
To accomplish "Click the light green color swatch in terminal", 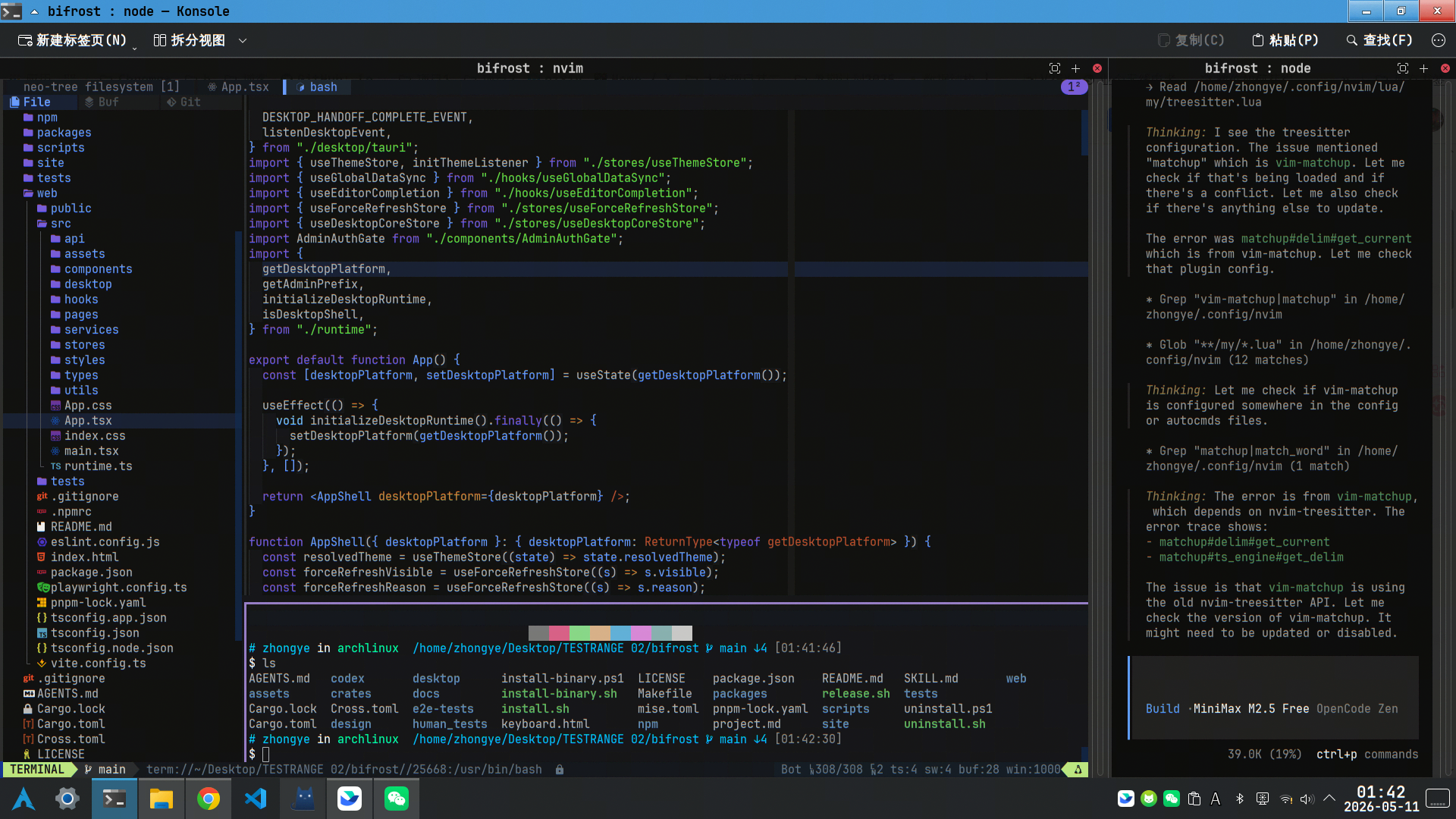I will pyautogui.click(x=579, y=633).
